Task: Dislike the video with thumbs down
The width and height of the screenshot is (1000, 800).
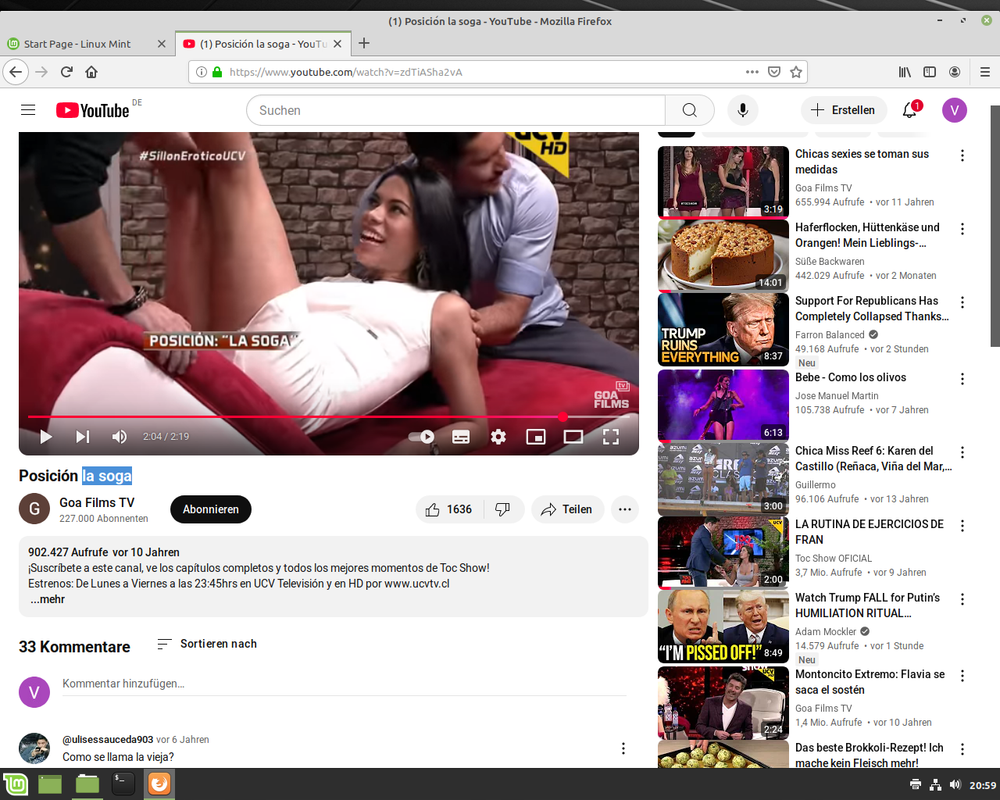Action: (x=503, y=509)
